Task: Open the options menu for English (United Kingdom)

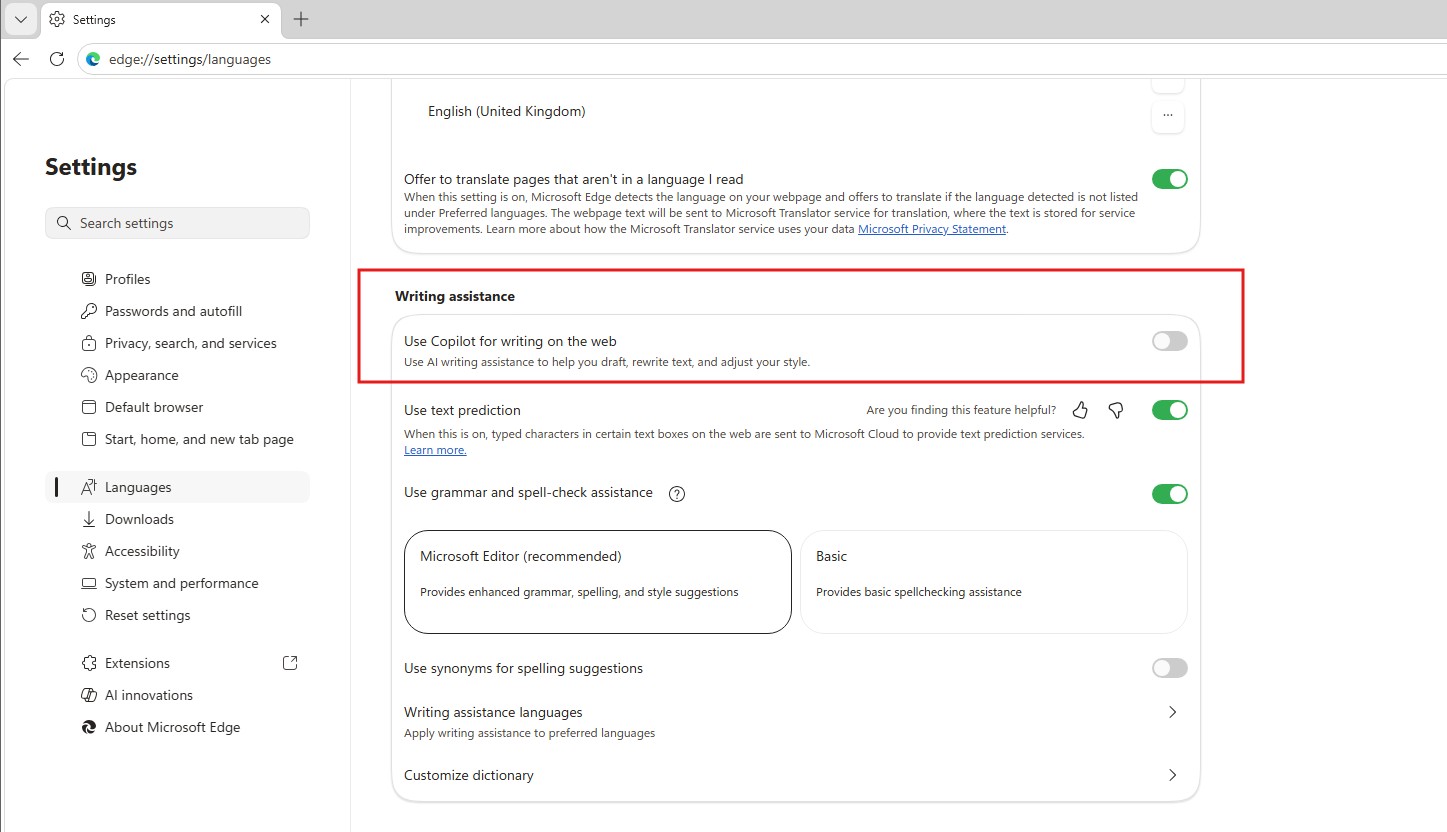Action: (1167, 116)
